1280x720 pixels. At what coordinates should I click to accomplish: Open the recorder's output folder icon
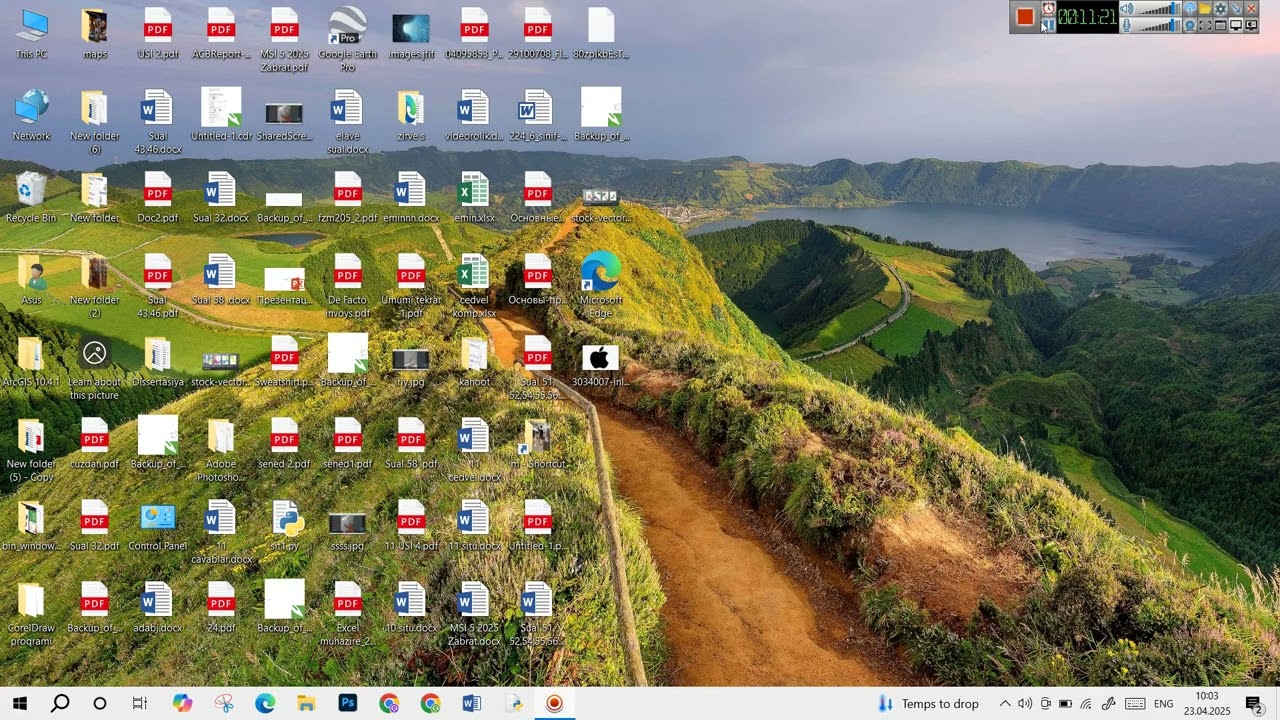pos(1205,9)
